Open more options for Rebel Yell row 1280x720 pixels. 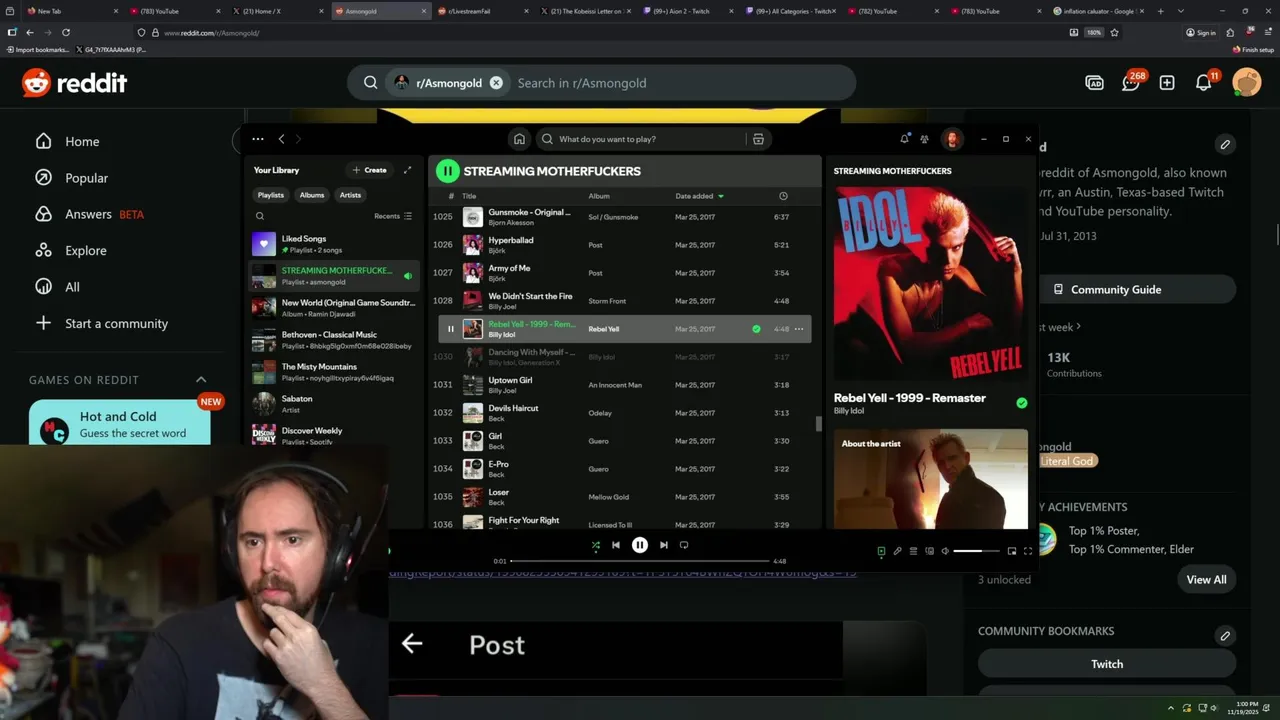point(799,329)
